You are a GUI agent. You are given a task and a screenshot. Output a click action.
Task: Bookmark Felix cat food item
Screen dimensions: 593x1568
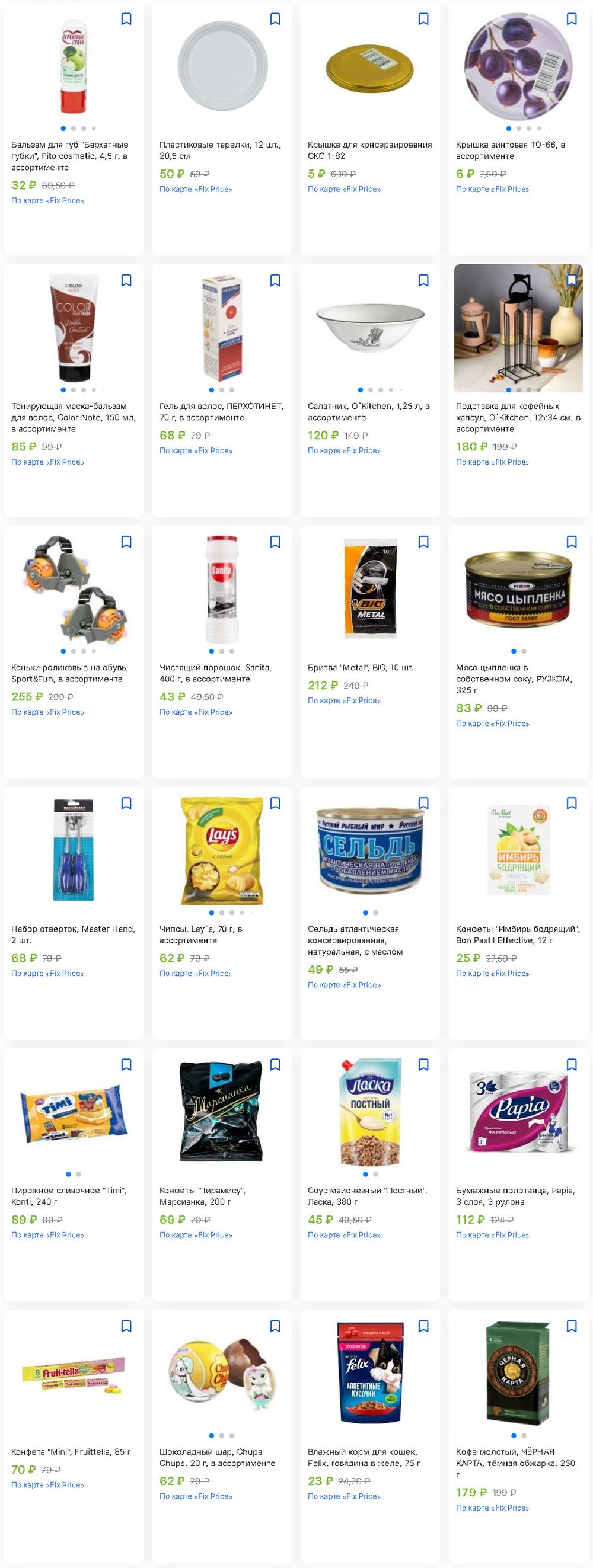pyautogui.click(x=423, y=1326)
